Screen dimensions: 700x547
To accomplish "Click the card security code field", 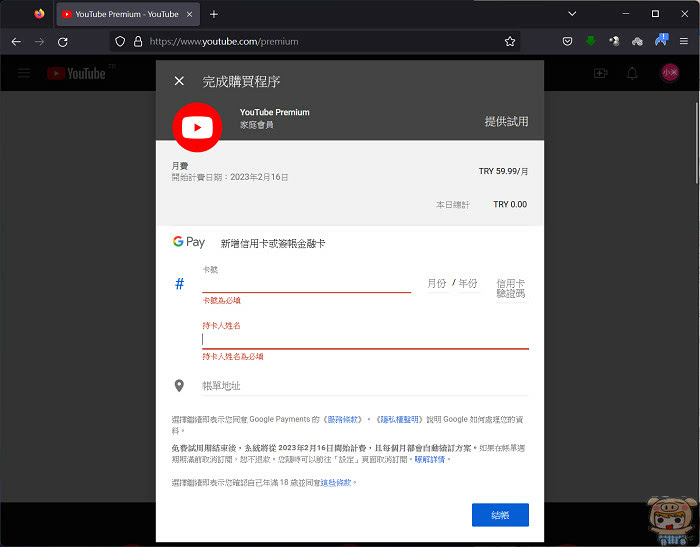I will (x=511, y=289).
